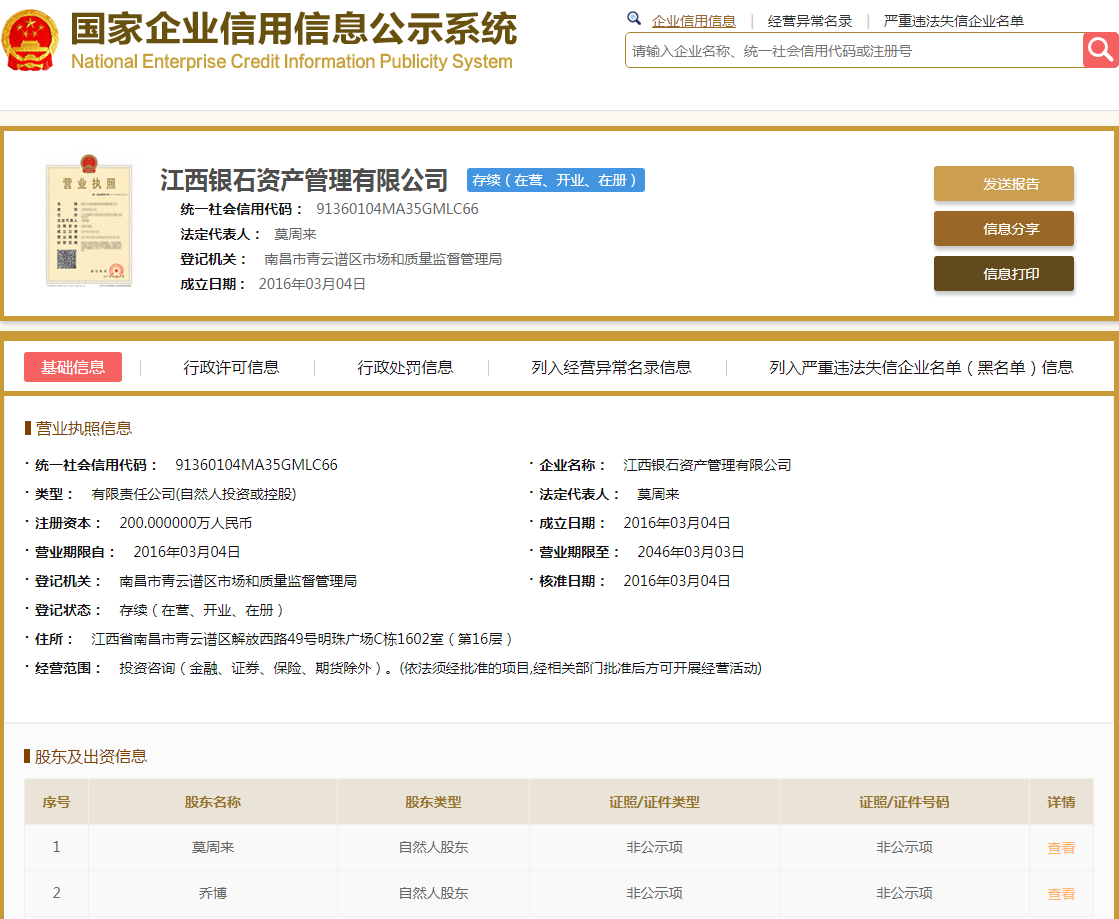Click the blue 存续 status badge
This screenshot has width=1119, height=919.
pyautogui.click(x=556, y=180)
